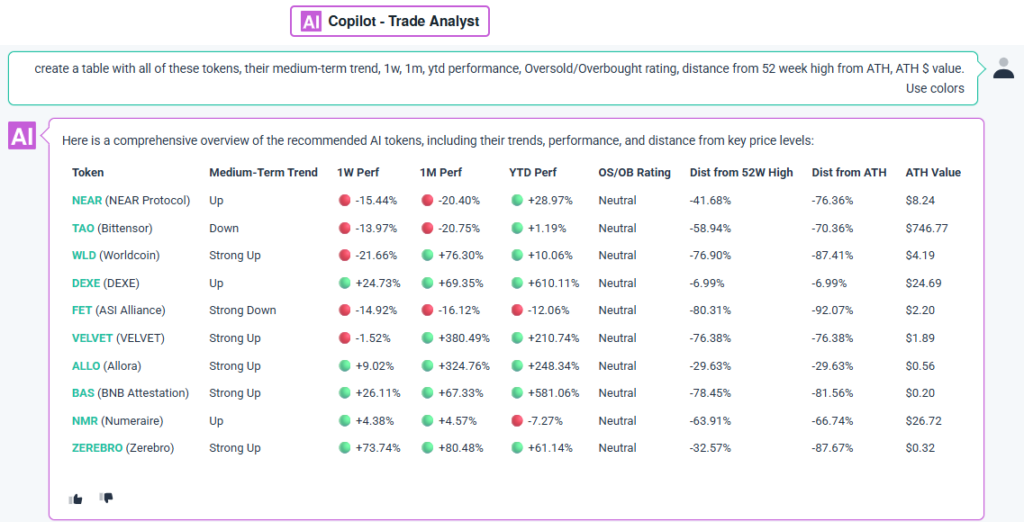Click the Neutral rating in NEAR row

click(617, 201)
